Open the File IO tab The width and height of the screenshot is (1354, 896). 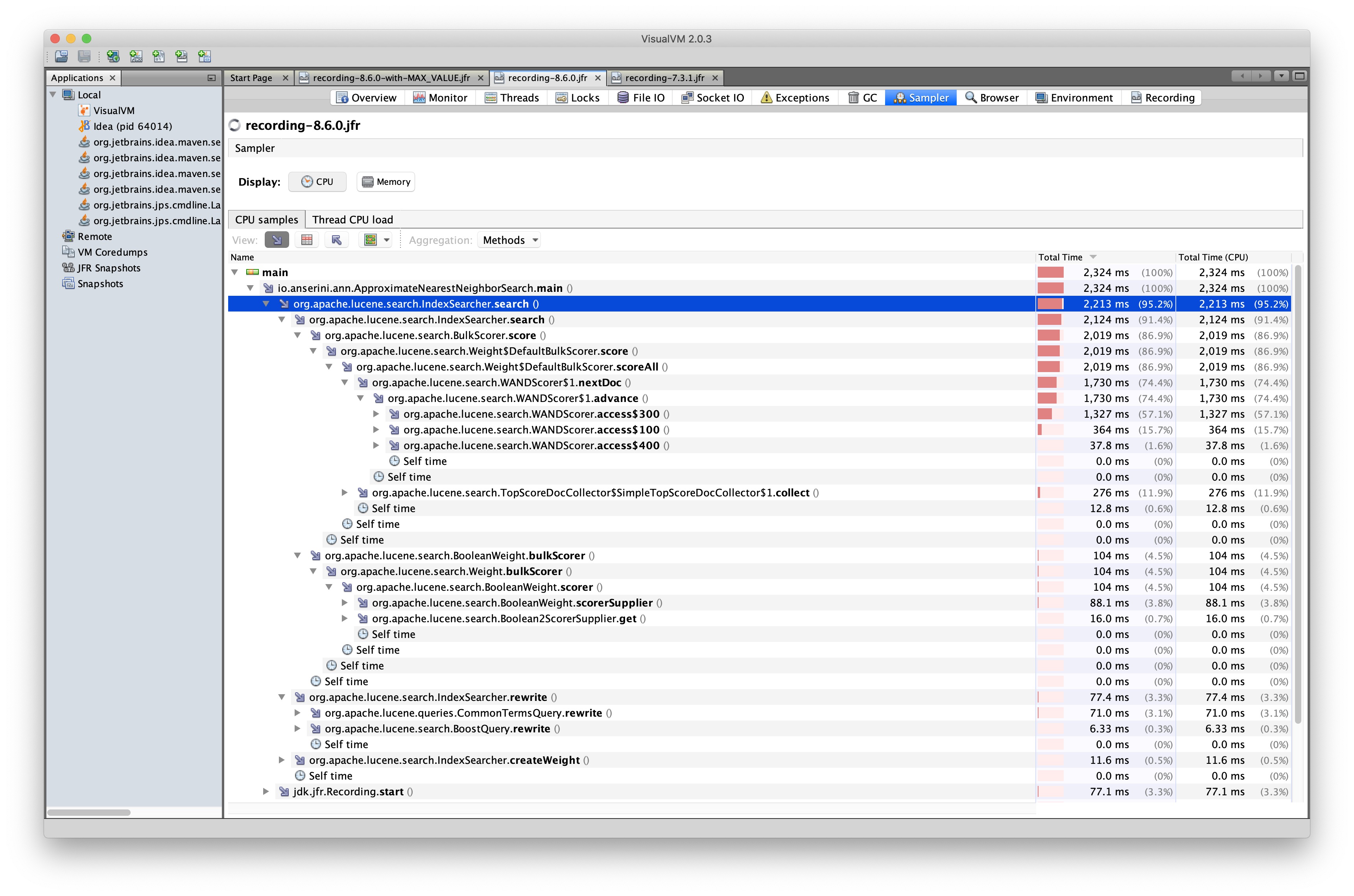point(641,98)
